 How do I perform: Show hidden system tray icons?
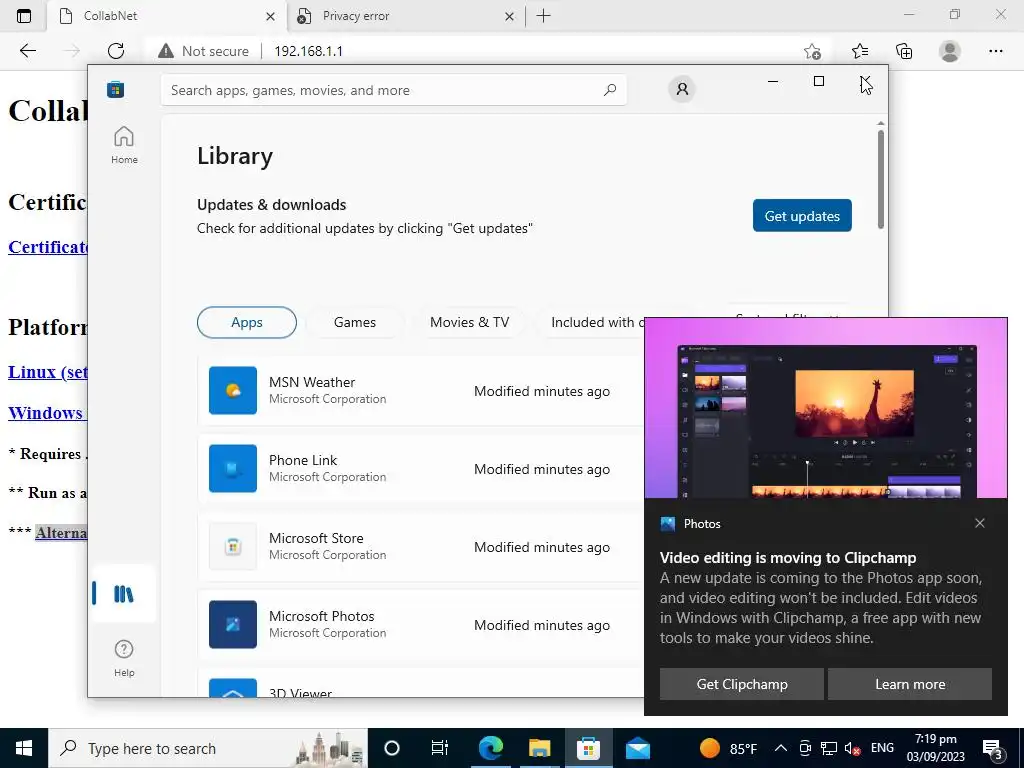tap(781, 748)
